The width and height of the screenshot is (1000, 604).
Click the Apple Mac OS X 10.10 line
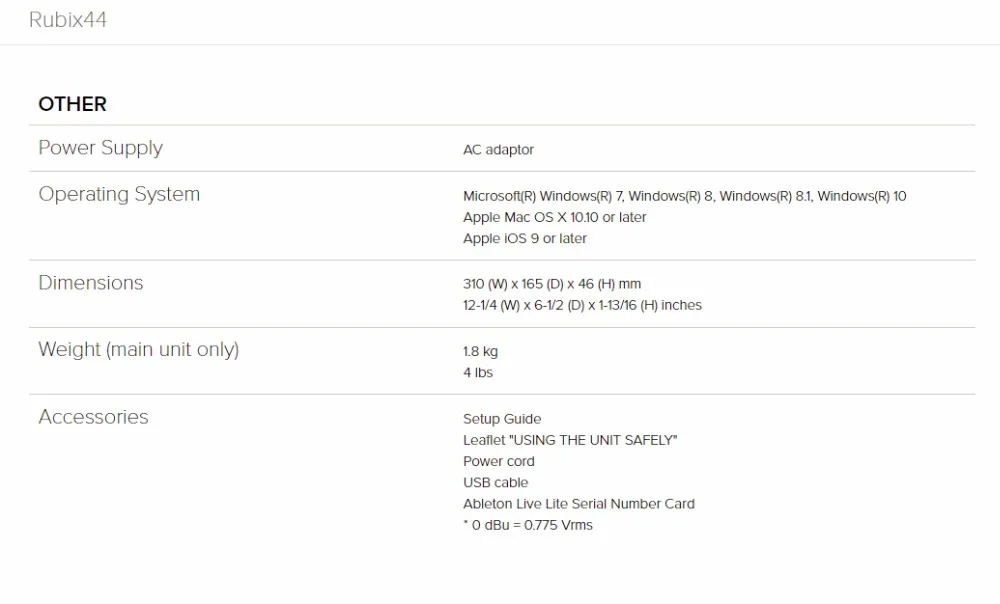[x=554, y=217]
